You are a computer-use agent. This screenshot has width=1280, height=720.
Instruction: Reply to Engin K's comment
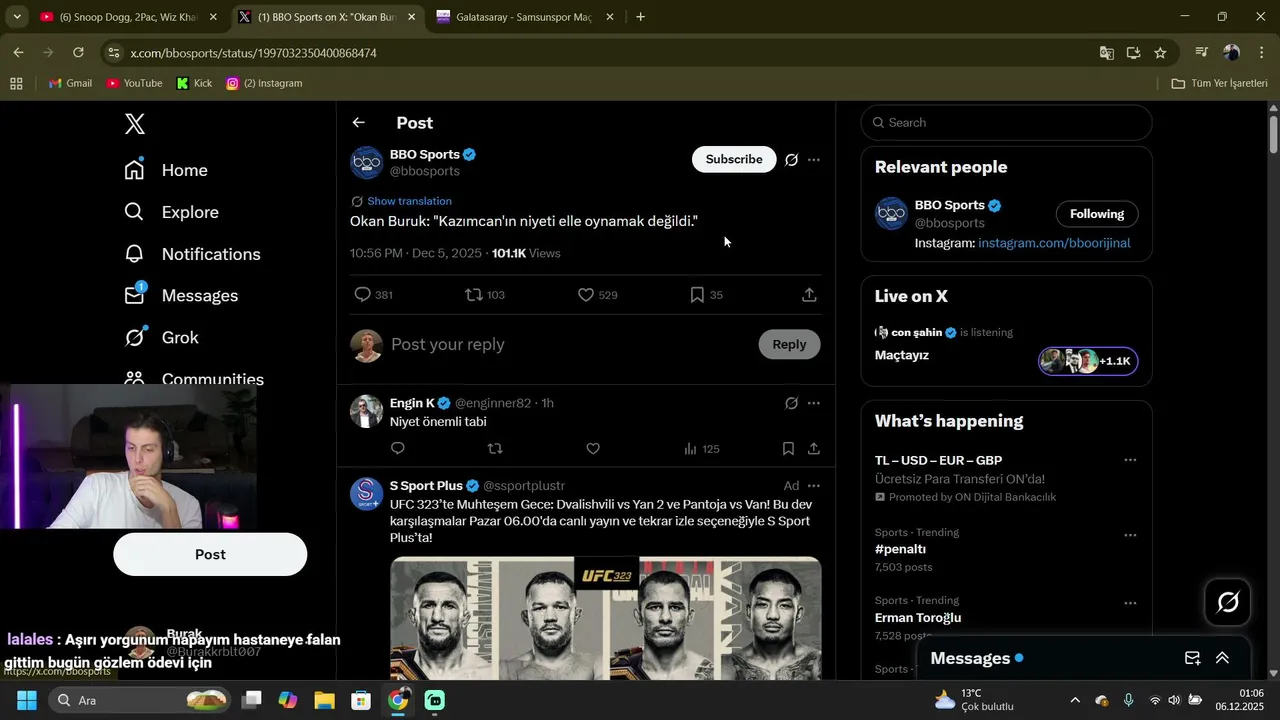pos(398,449)
